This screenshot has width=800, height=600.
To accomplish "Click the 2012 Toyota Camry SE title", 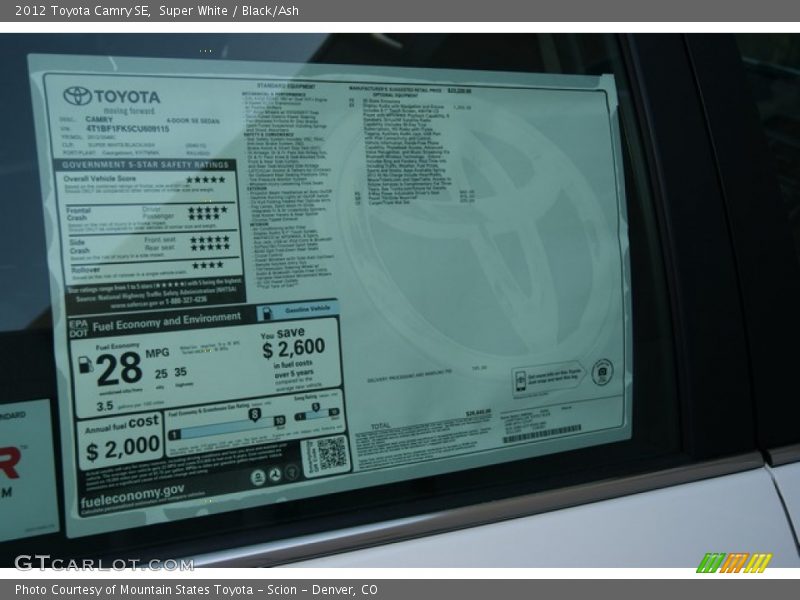I will click(79, 11).
